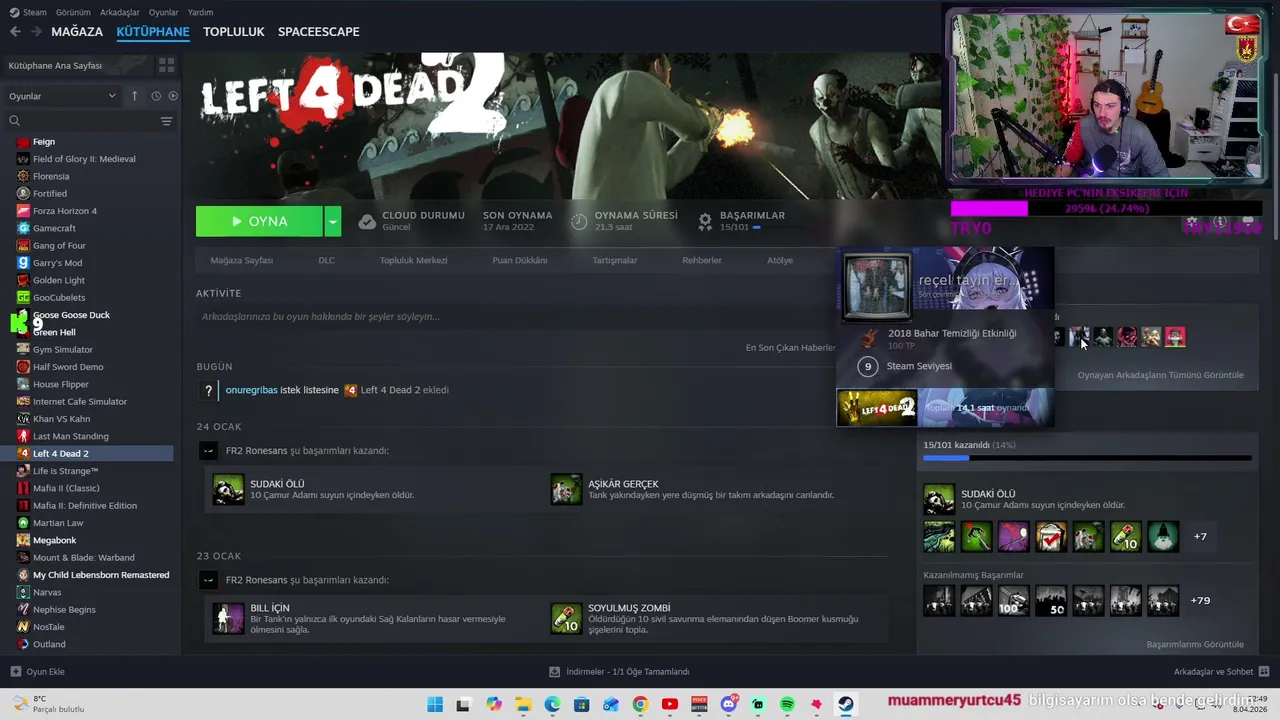The width and height of the screenshot is (1280, 720).
Task: Click the +79 unearned achievements tile
Action: click(x=1200, y=601)
